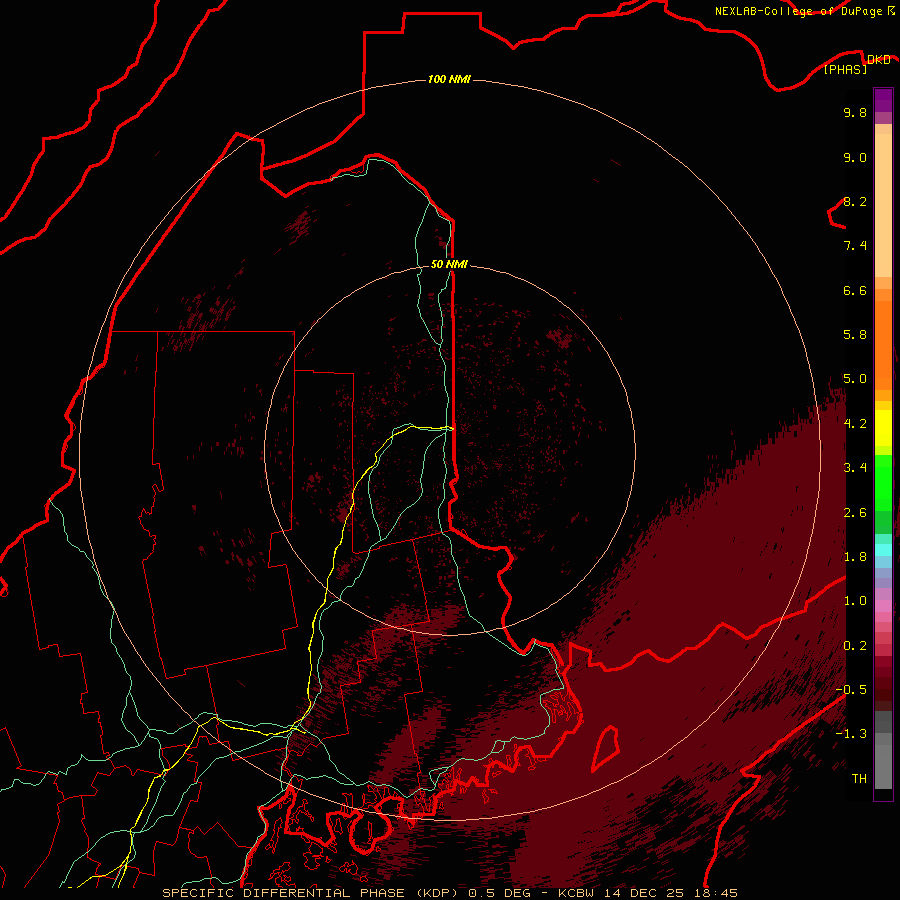Click the 1.8 scale value
Image resolution: width=900 pixels, height=900 pixels.
point(855,557)
